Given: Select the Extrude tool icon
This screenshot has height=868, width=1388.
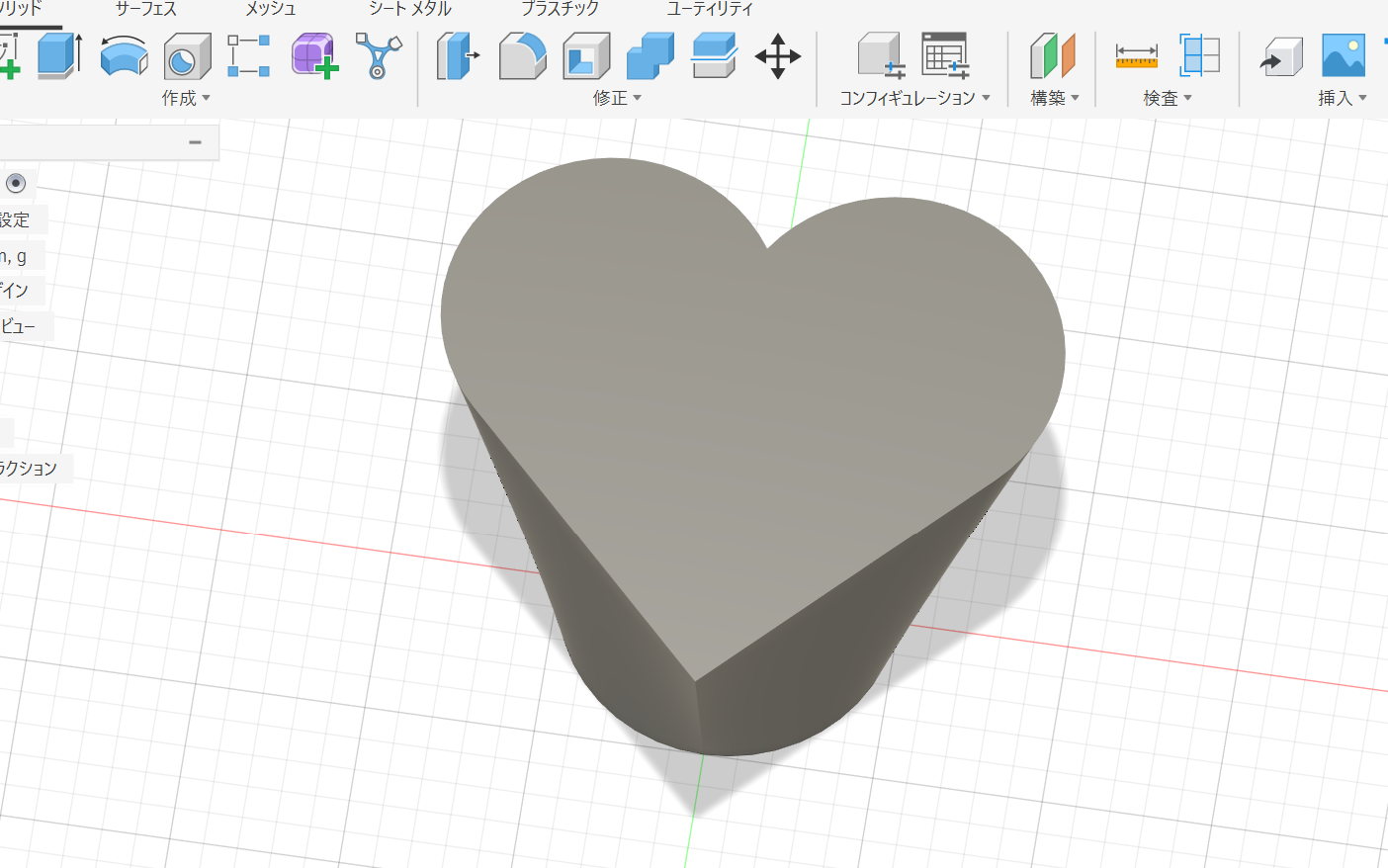Looking at the screenshot, I should pos(59,55).
